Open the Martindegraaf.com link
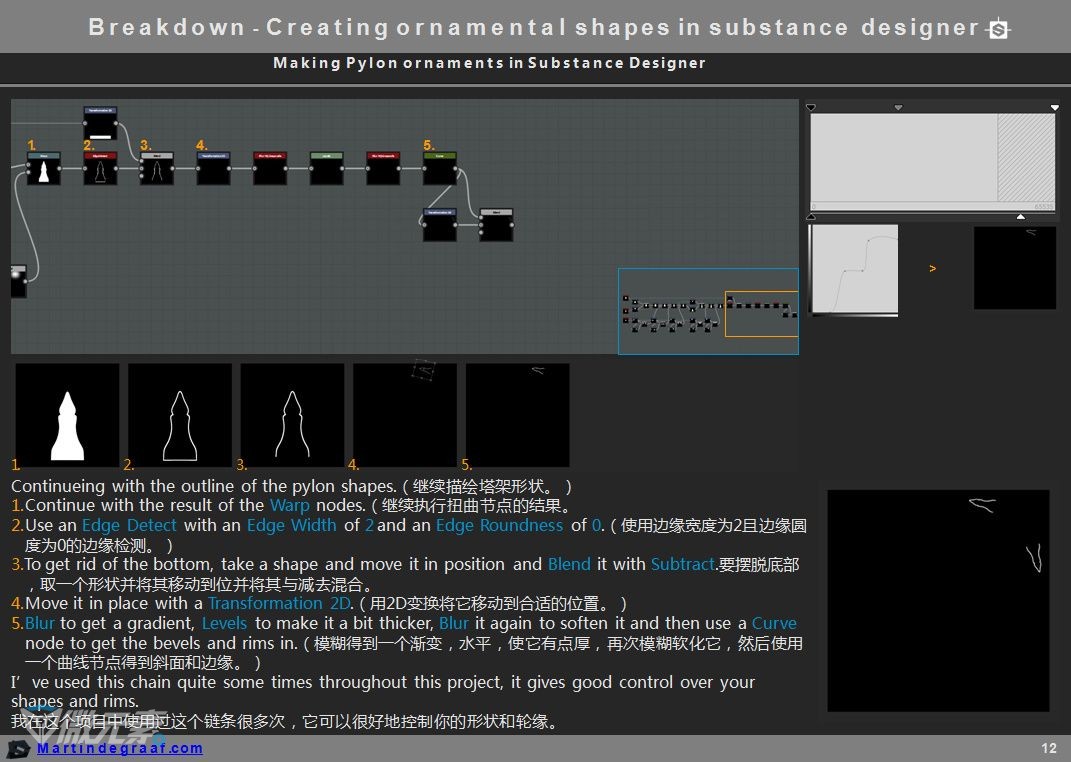Viewport: 1071px width, 762px height. click(x=120, y=748)
